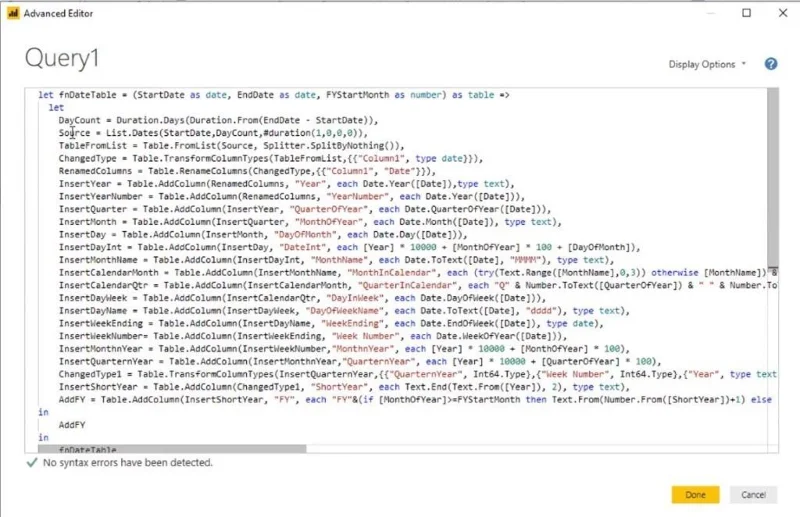The height and width of the screenshot is (517, 800).
Task: Click the horizontal scrollbar at editor bottom
Action: point(172,449)
